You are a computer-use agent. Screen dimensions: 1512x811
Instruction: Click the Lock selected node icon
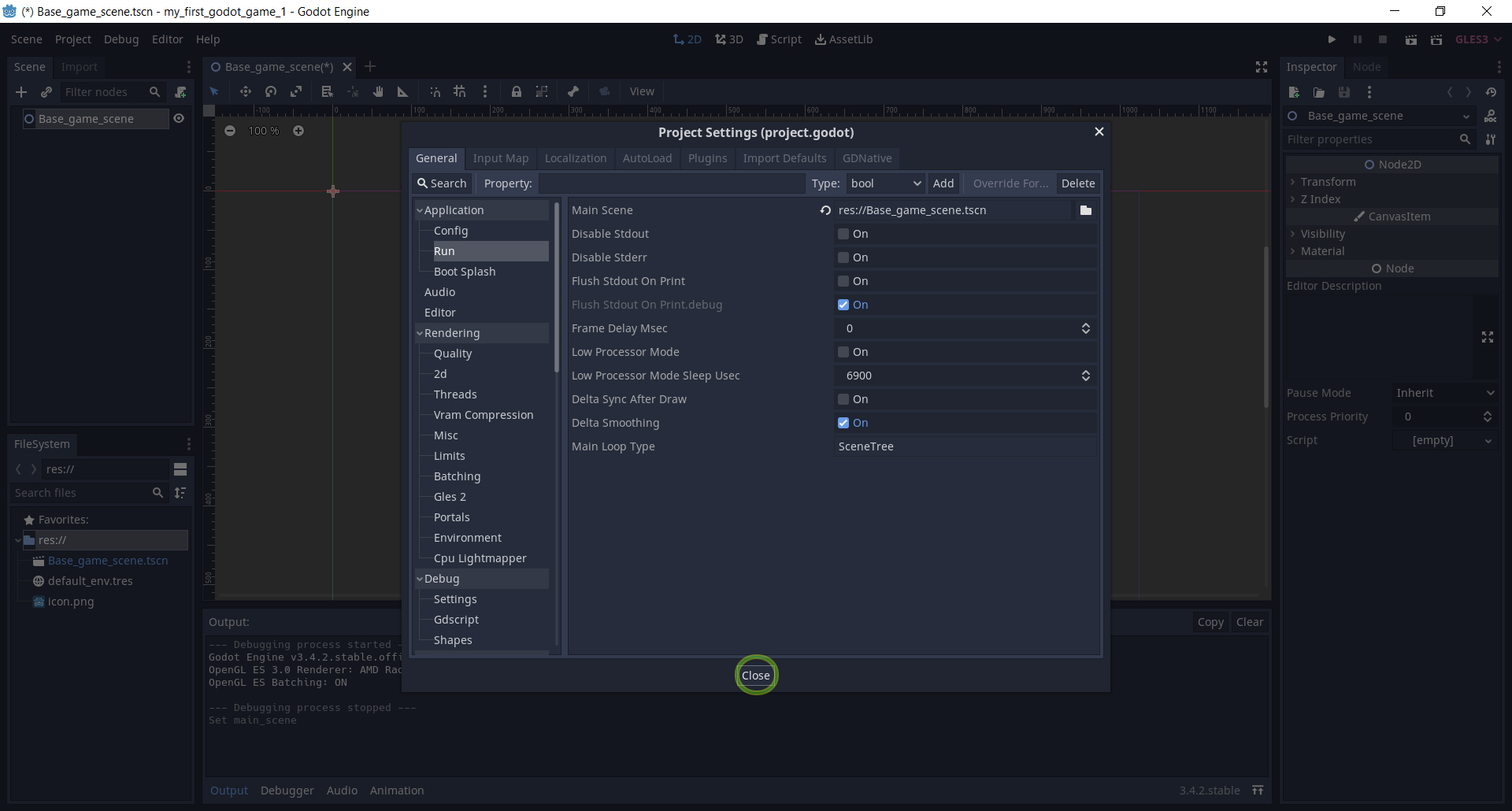click(517, 91)
